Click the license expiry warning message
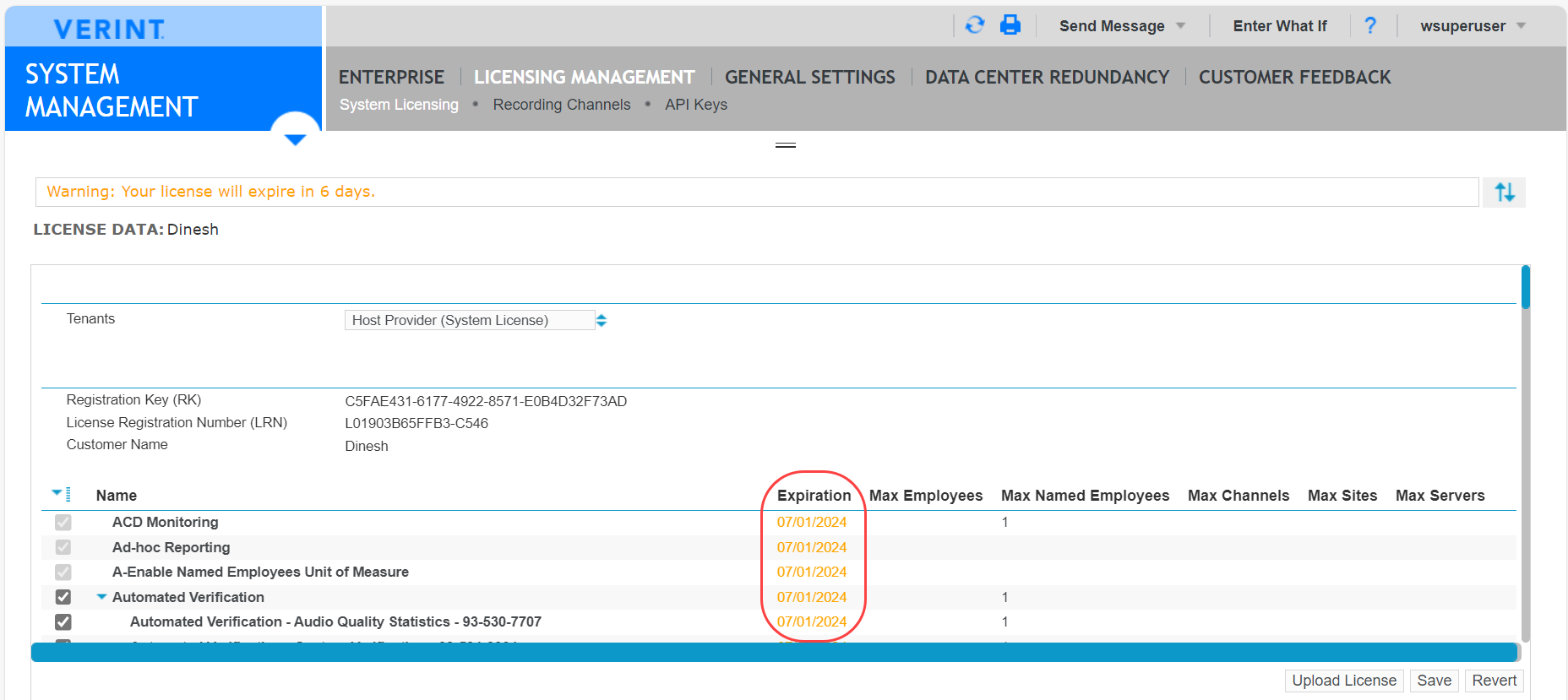1568x700 pixels. tap(211, 192)
